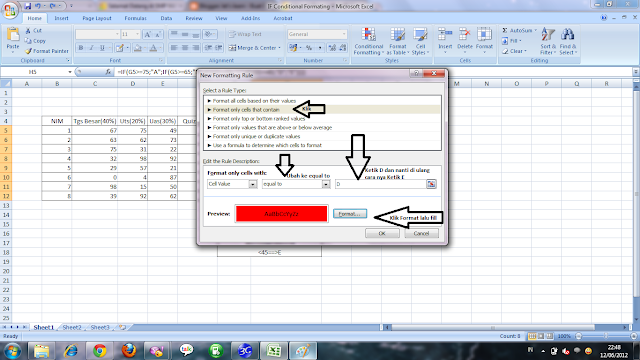Click the Fill Color bucket icon

pos(138,48)
